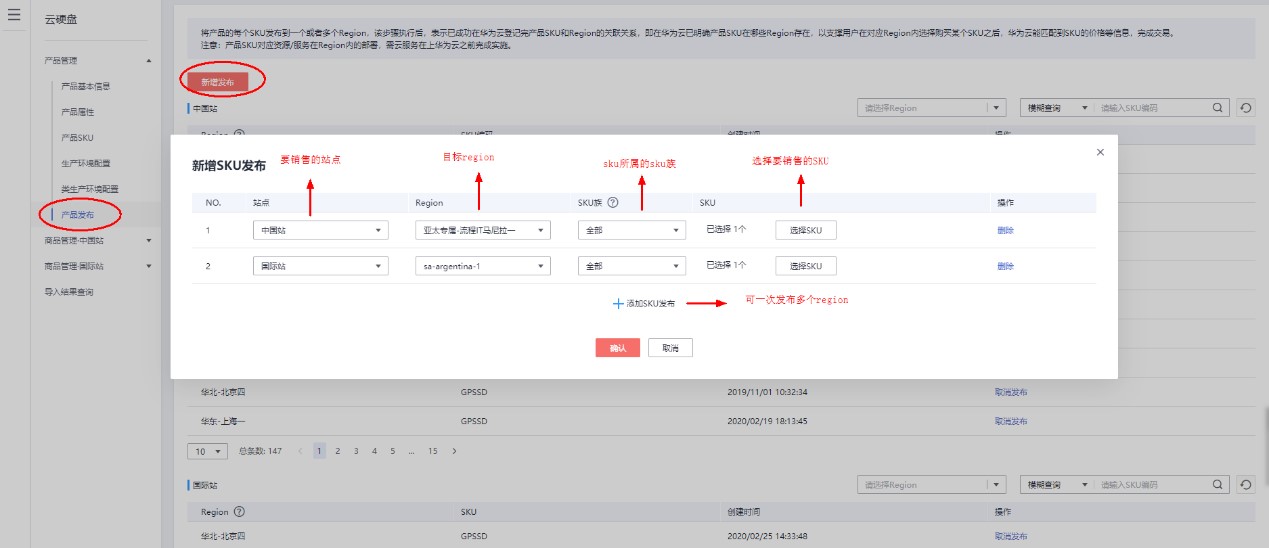The height and width of the screenshot is (548, 1269).
Task: Click the plus icon for 添加SKU发布
Action: pyautogui.click(x=618, y=303)
